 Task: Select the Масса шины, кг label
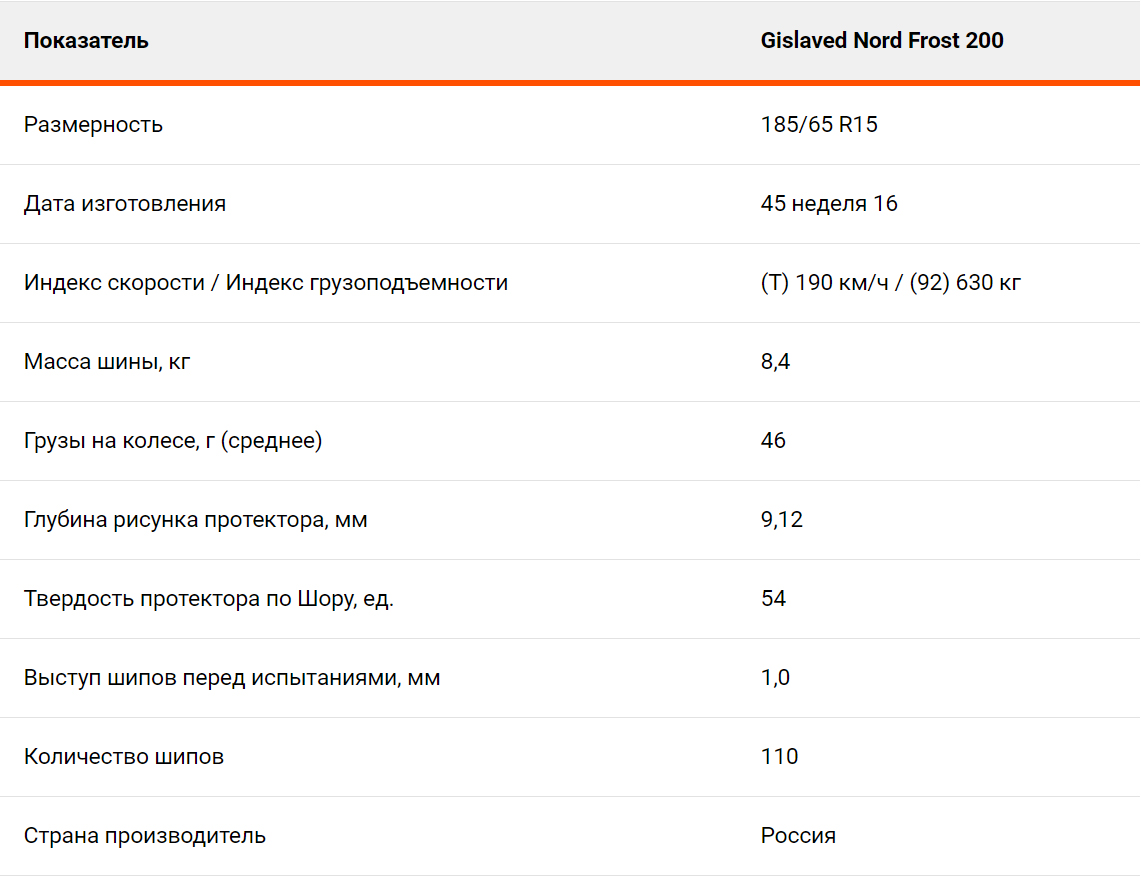click(x=107, y=362)
